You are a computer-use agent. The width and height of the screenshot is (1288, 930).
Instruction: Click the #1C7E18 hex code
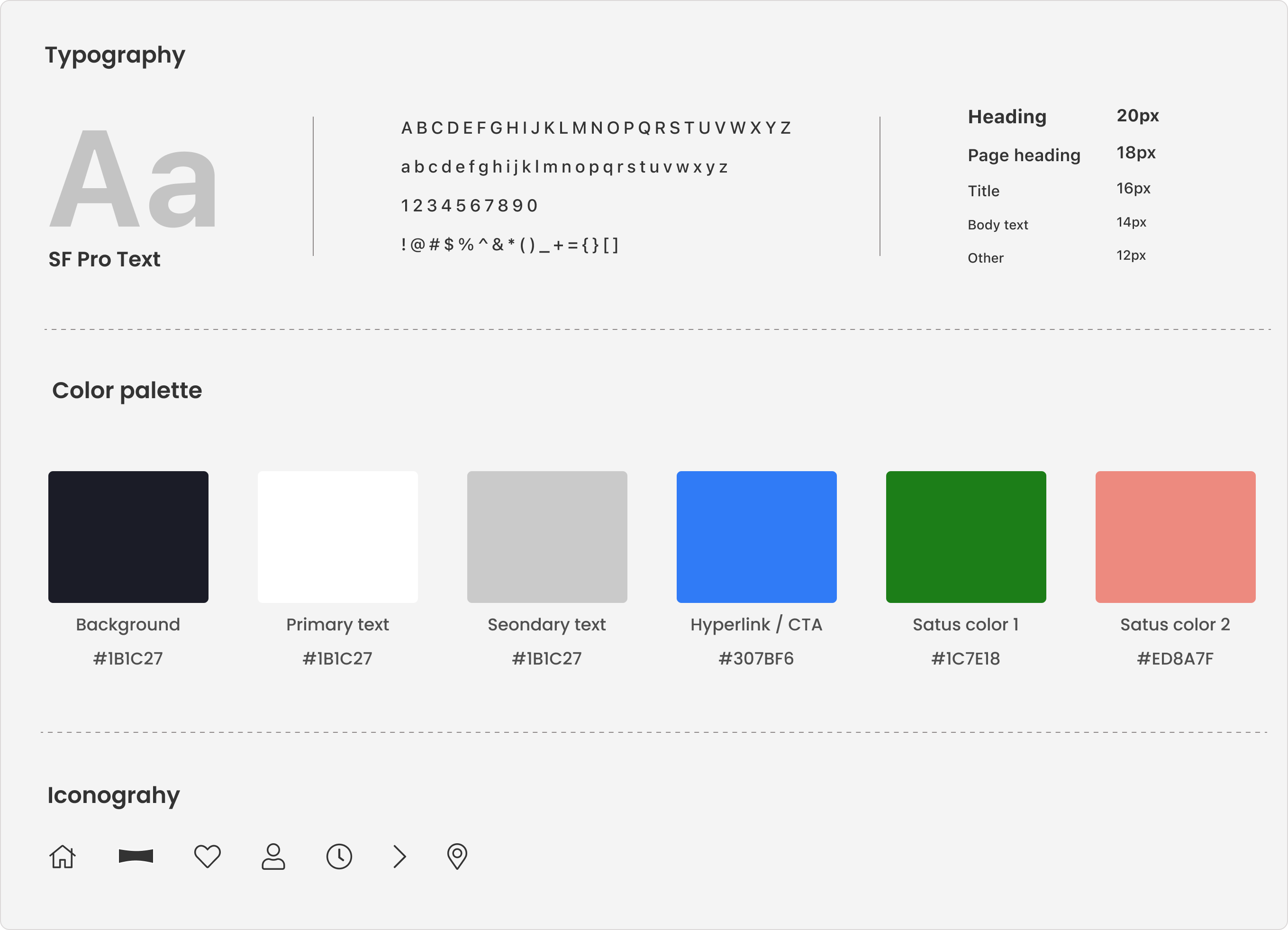click(966, 658)
